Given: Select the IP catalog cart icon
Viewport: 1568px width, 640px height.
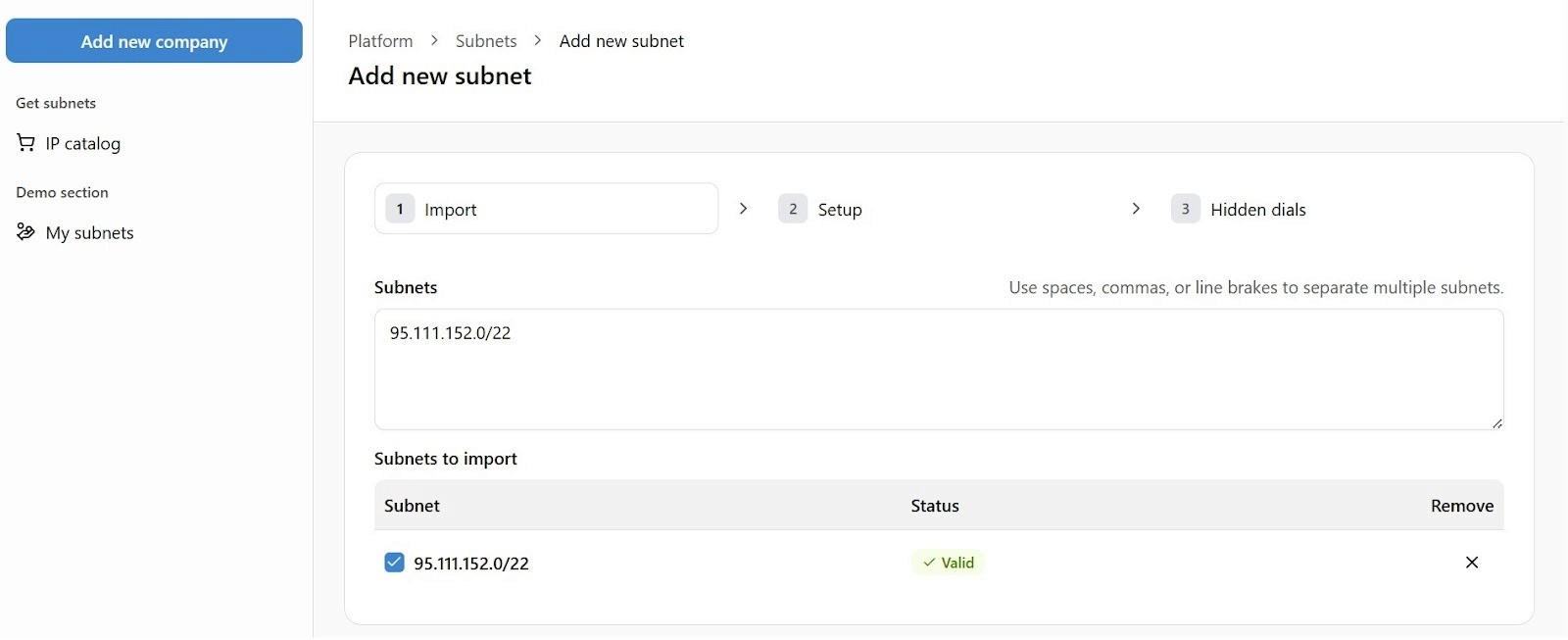Looking at the screenshot, I should (x=24, y=142).
